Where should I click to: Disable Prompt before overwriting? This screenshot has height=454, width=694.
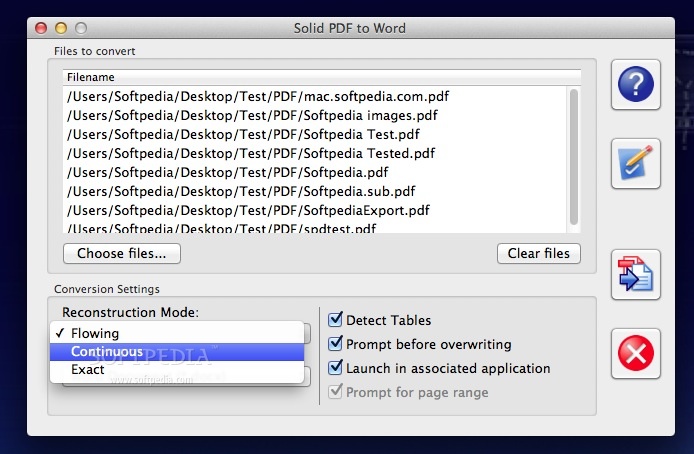pyautogui.click(x=335, y=343)
